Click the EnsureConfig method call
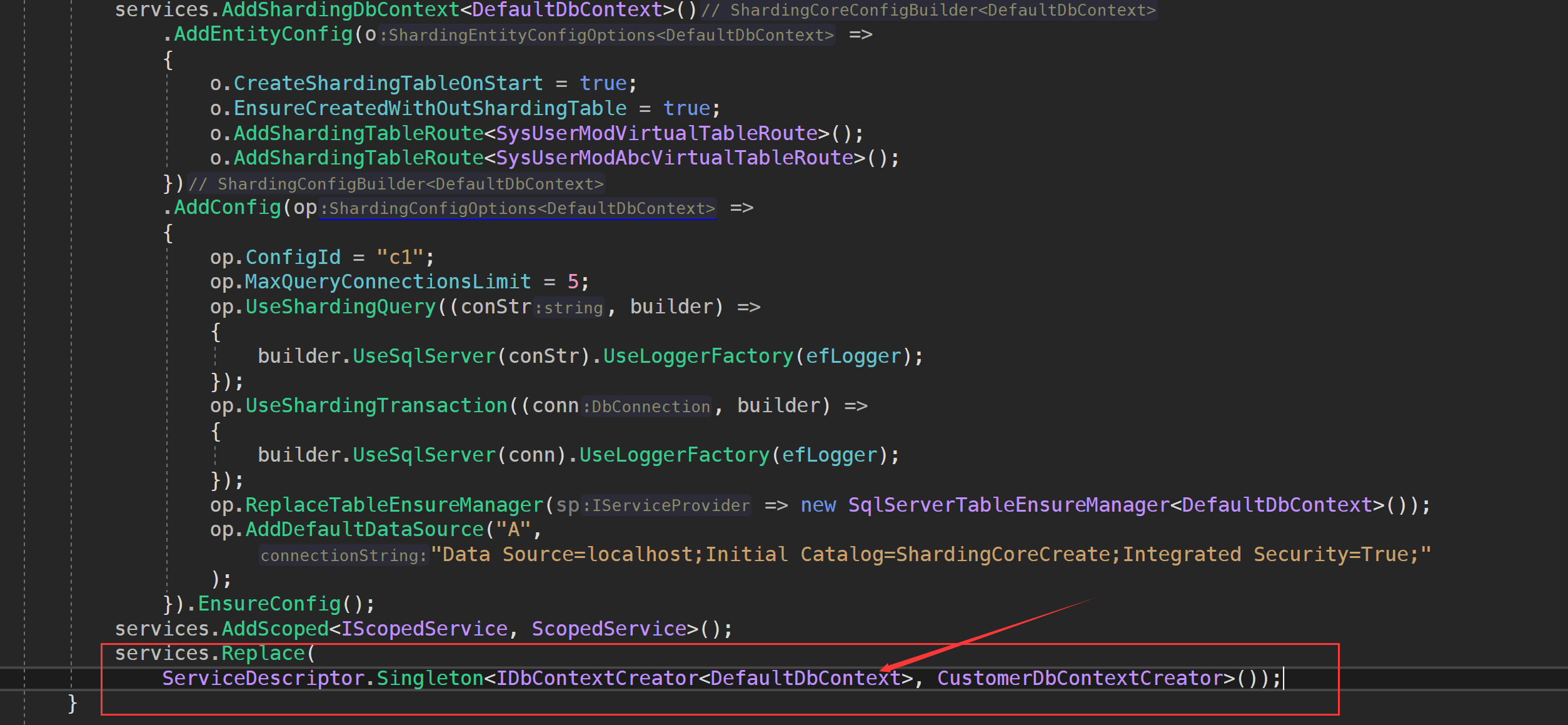The height and width of the screenshot is (725, 1568). pyautogui.click(x=269, y=602)
